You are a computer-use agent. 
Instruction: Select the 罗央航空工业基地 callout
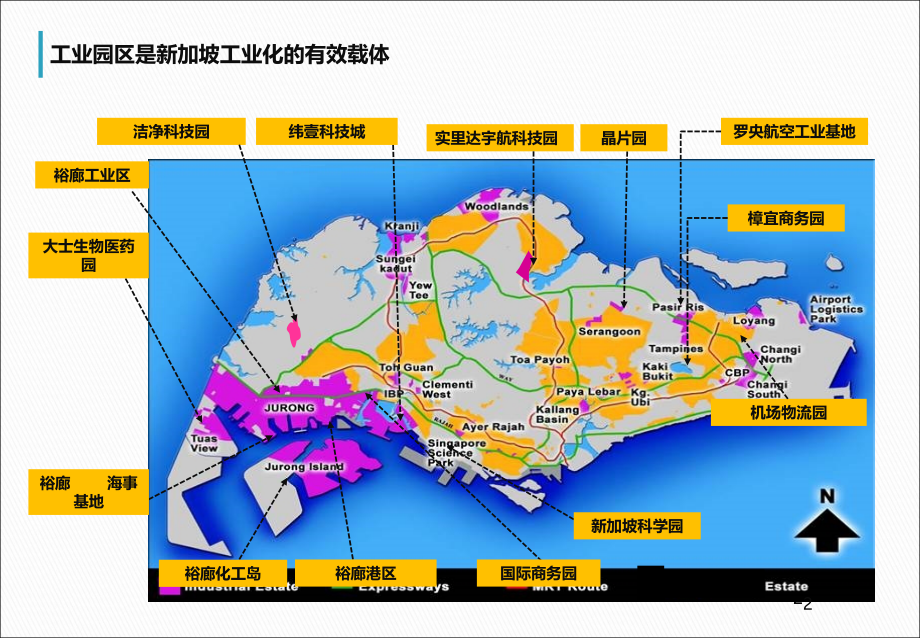(x=795, y=131)
